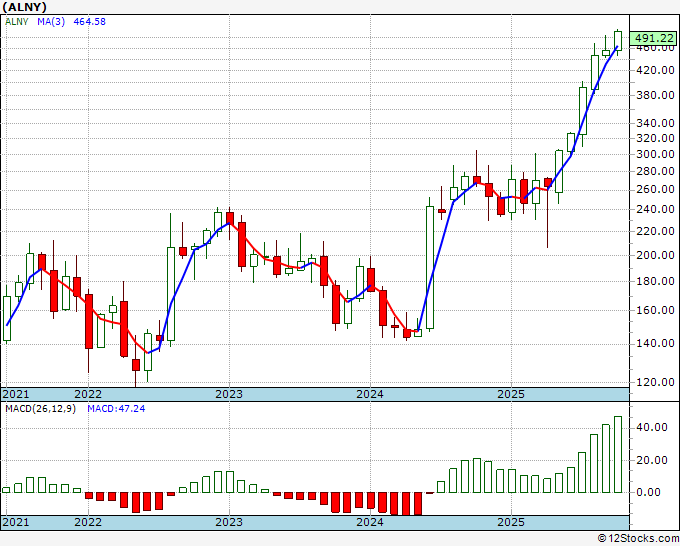Click the 120.00 price axis label

point(655,382)
